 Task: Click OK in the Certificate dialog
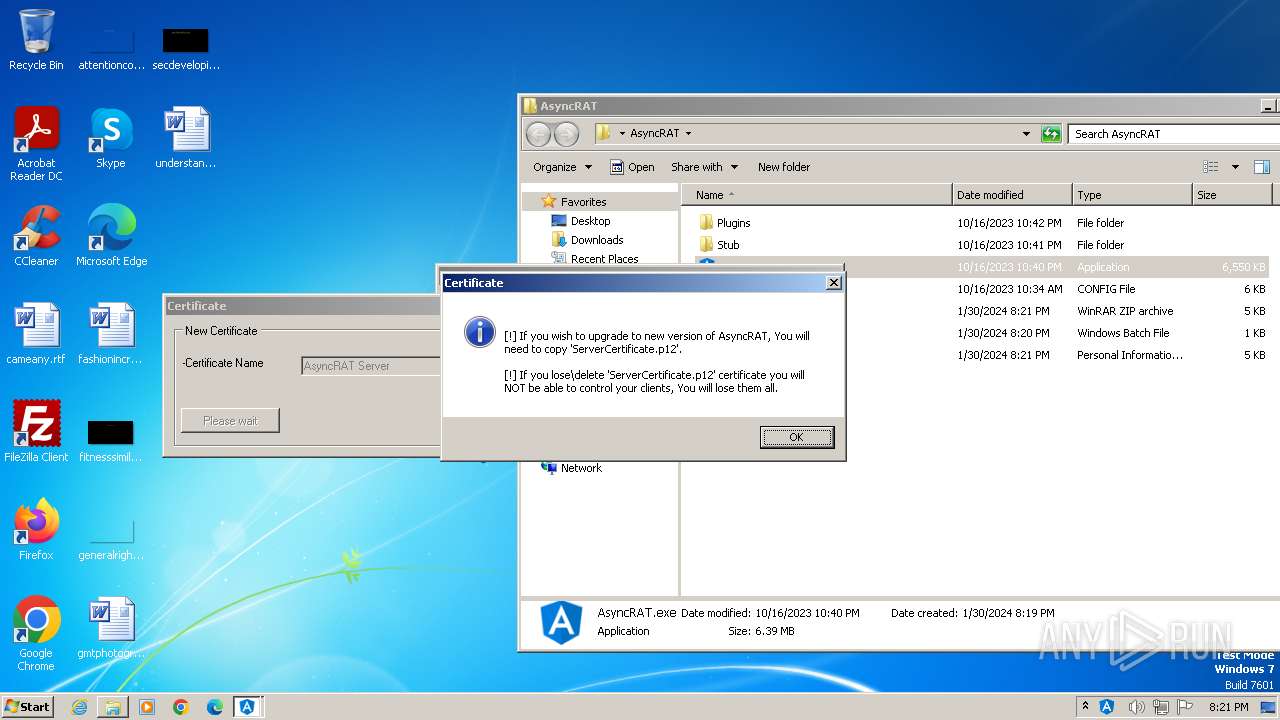[796, 437]
